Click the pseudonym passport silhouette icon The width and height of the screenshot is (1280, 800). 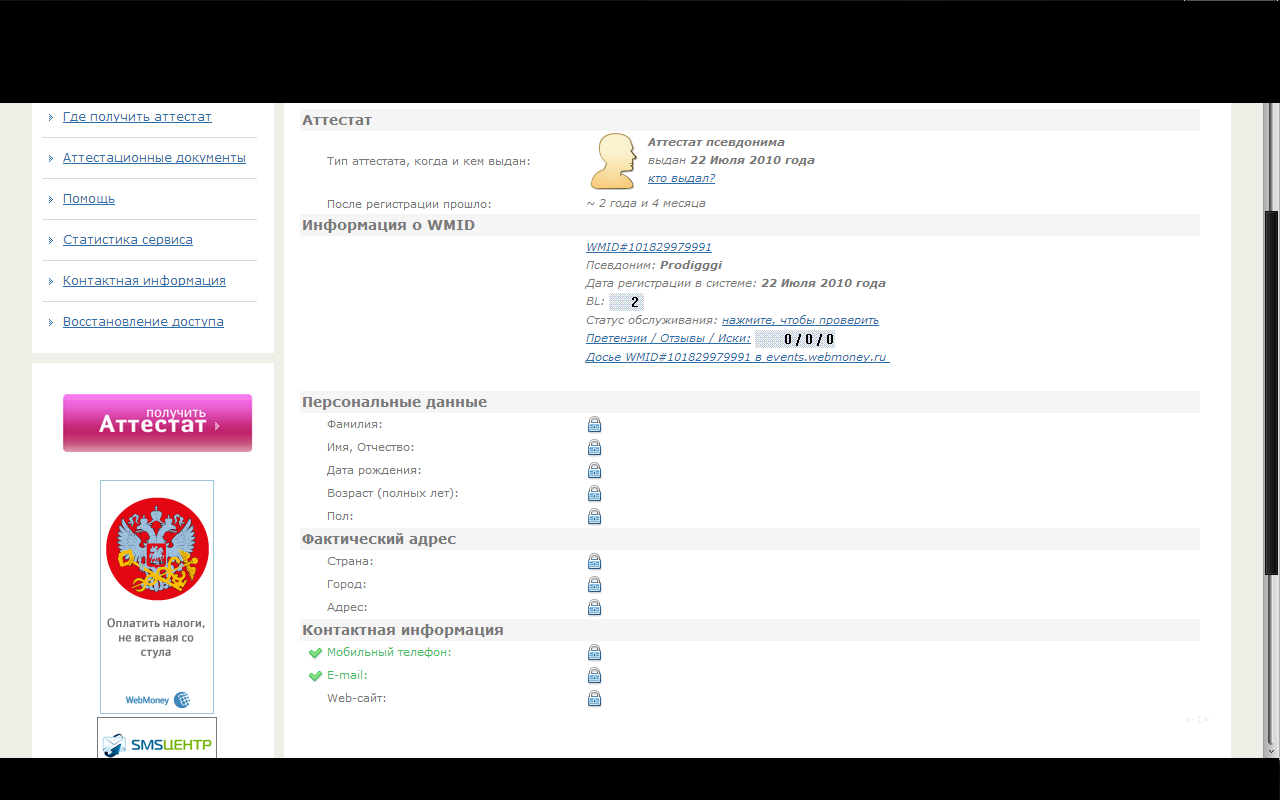(613, 161)
